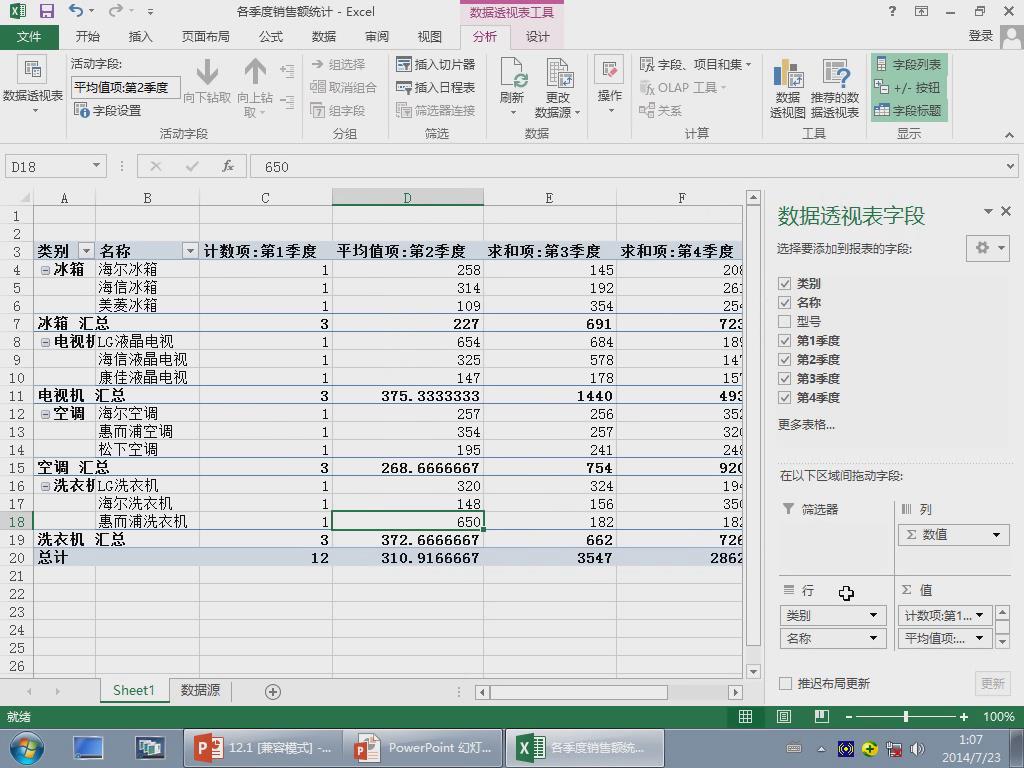This screenshot has width=1024, height=768.
Task: Open the 类别 field dropdown in Rows area
Action: click(873, 615)
